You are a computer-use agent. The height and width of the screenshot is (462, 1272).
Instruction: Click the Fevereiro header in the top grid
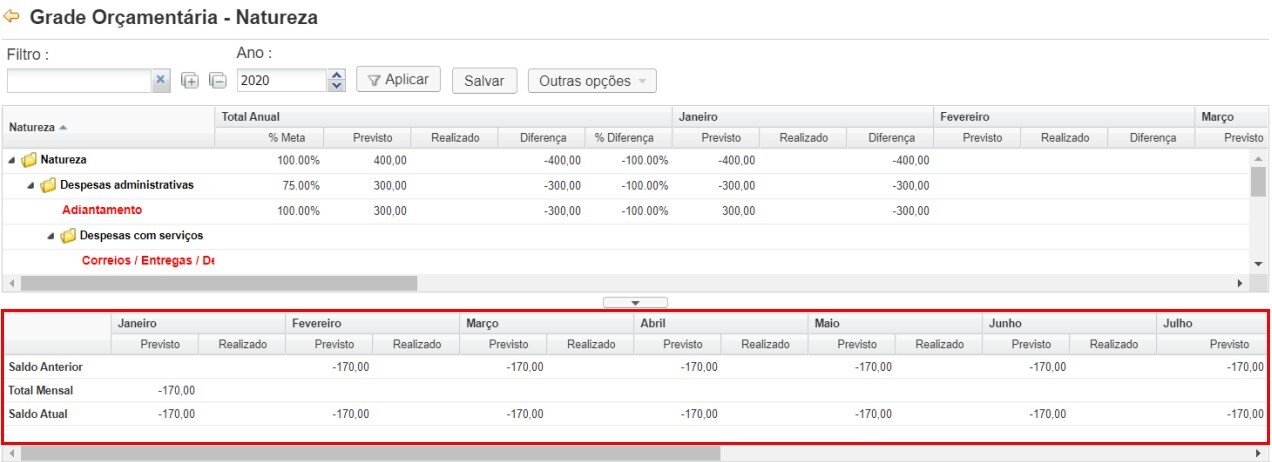pyautogui.click(x=1064, y=117)
